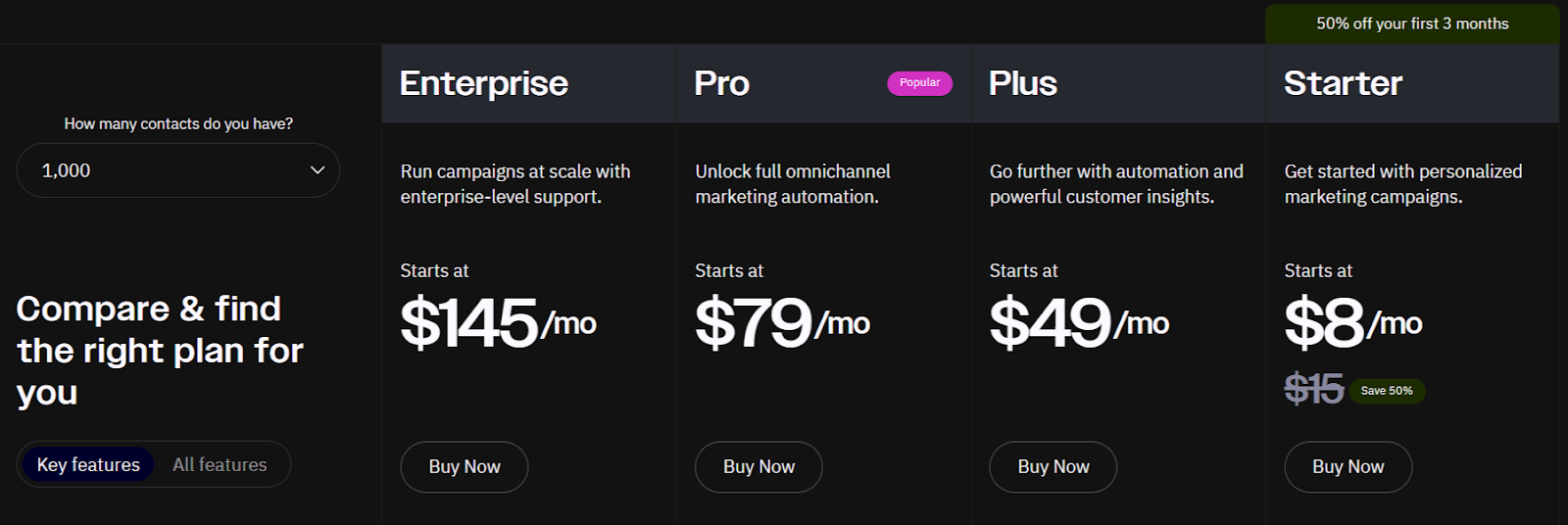Screen dimensions: 1568x525
Task: Click the pink Popular badge
Action: point(919,83)
